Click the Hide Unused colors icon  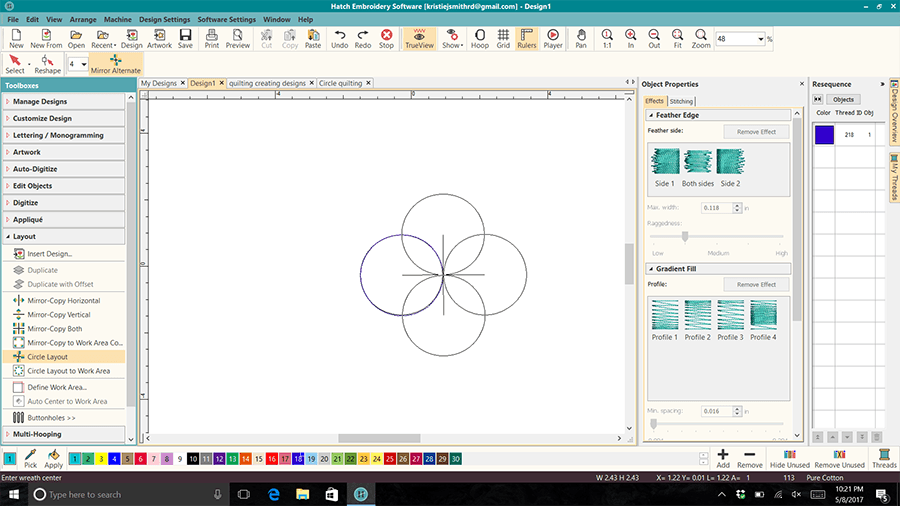point(789,458)
